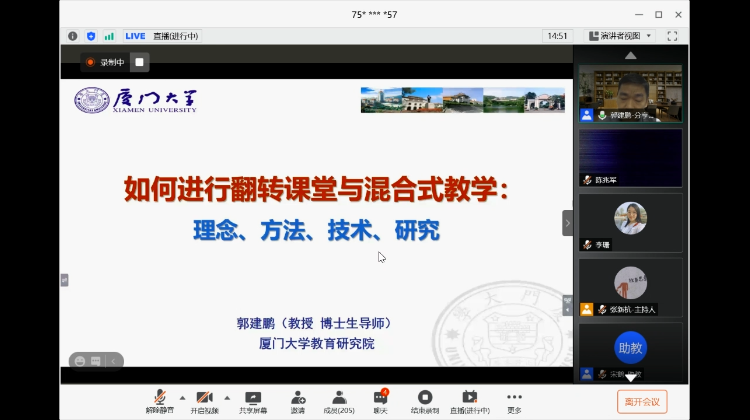The image size is (750, 420).
Task: Expand microphone options arrow beside 解除静音
Action: click(181, 396)
